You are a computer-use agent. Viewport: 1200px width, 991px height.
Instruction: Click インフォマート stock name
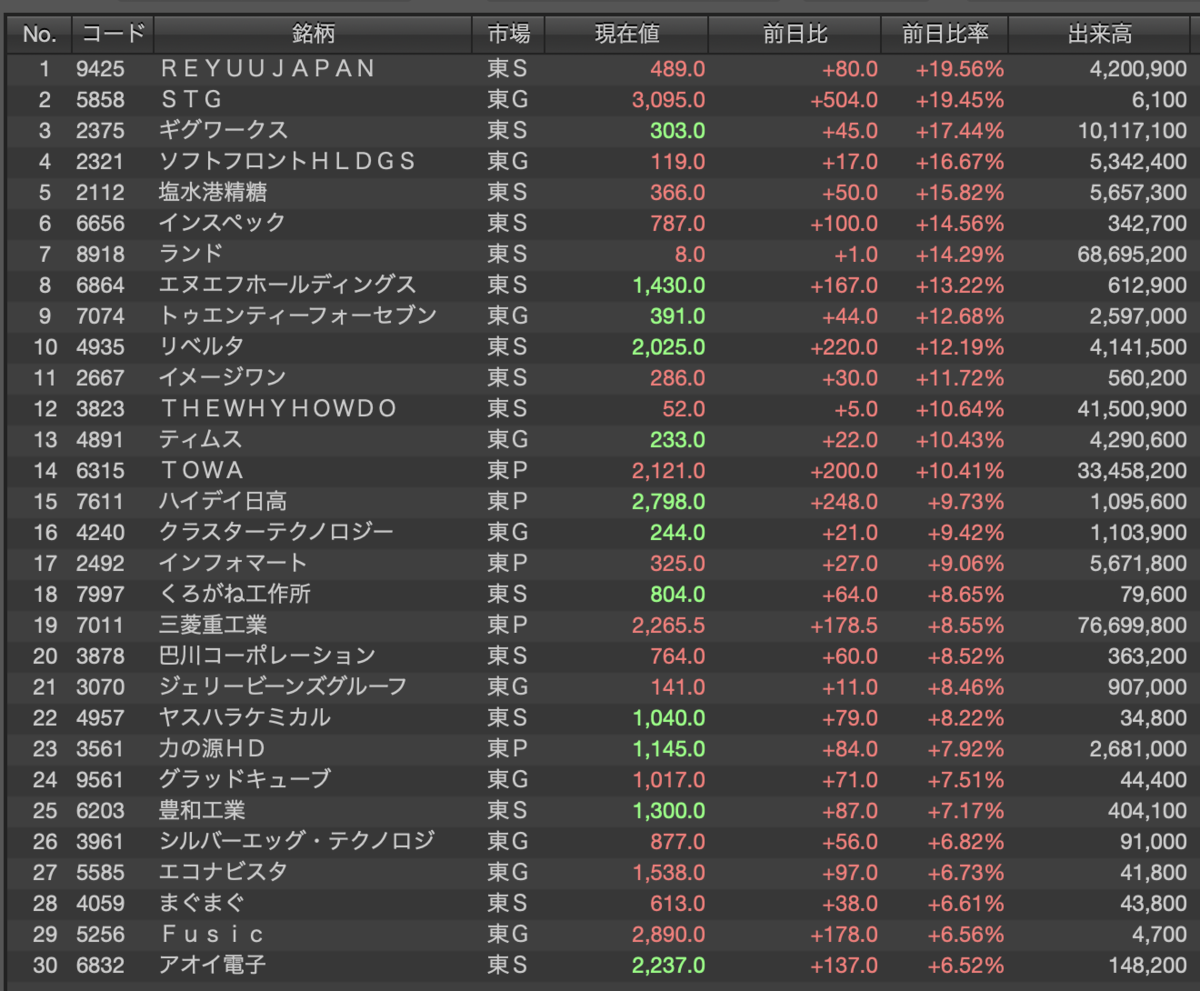pos(233,563)
